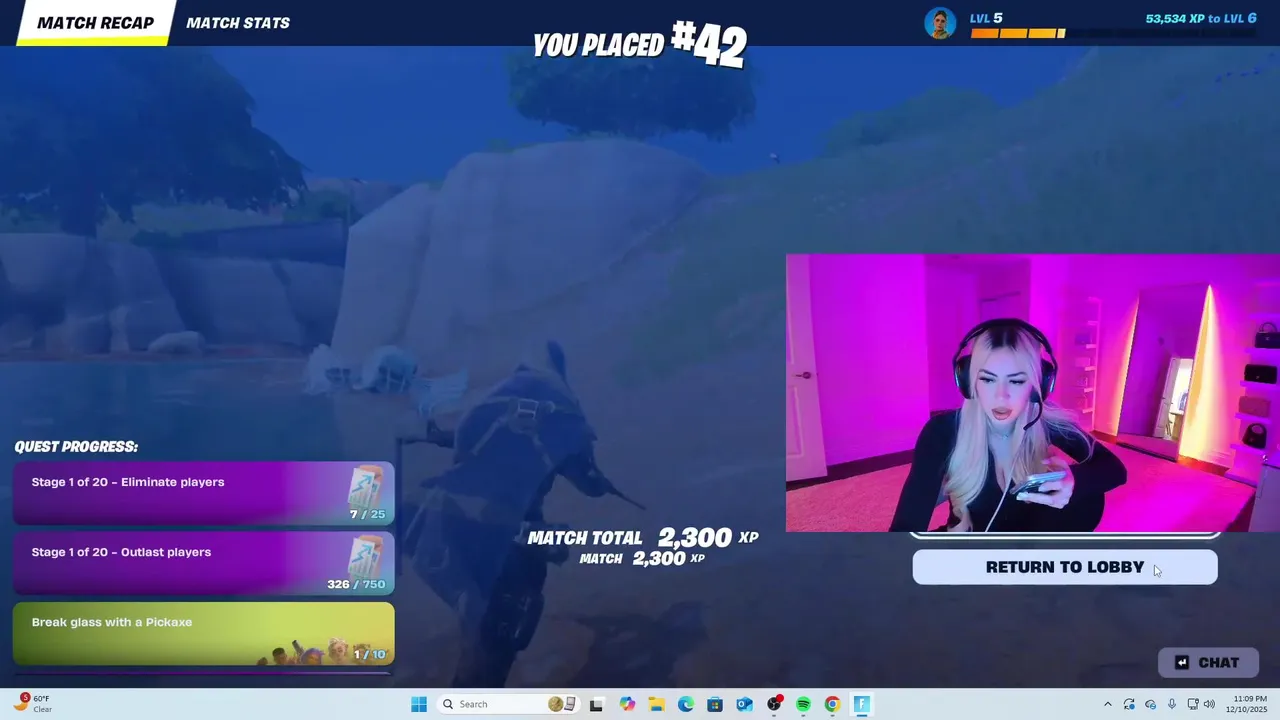Open Microsoft Store from the taskbar
The height and width of the screenshot is (720, 1280).
coord(715,704)
